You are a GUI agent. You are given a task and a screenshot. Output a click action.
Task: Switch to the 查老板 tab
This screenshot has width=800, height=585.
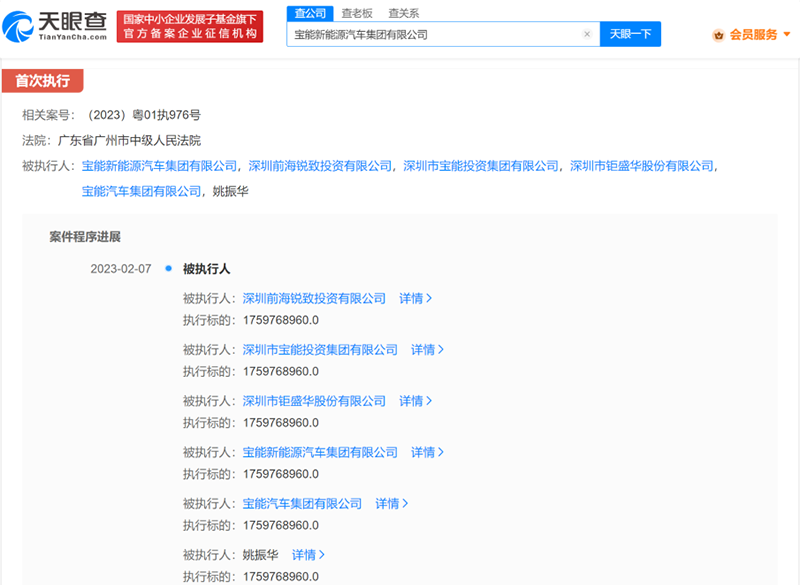pos(357,13)
